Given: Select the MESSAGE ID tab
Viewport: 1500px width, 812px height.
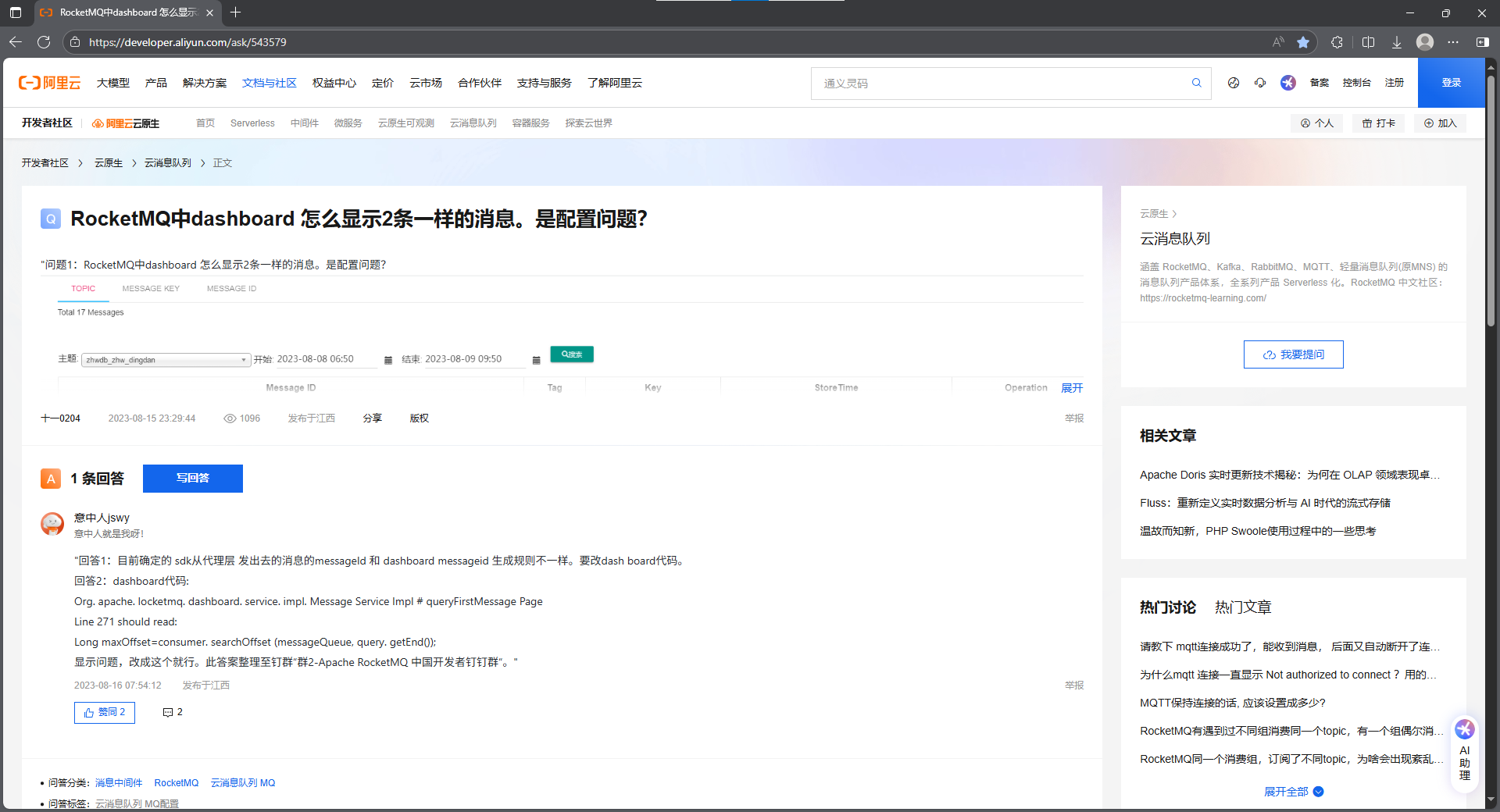Looking at the screenshot, I should pos(231,289).
